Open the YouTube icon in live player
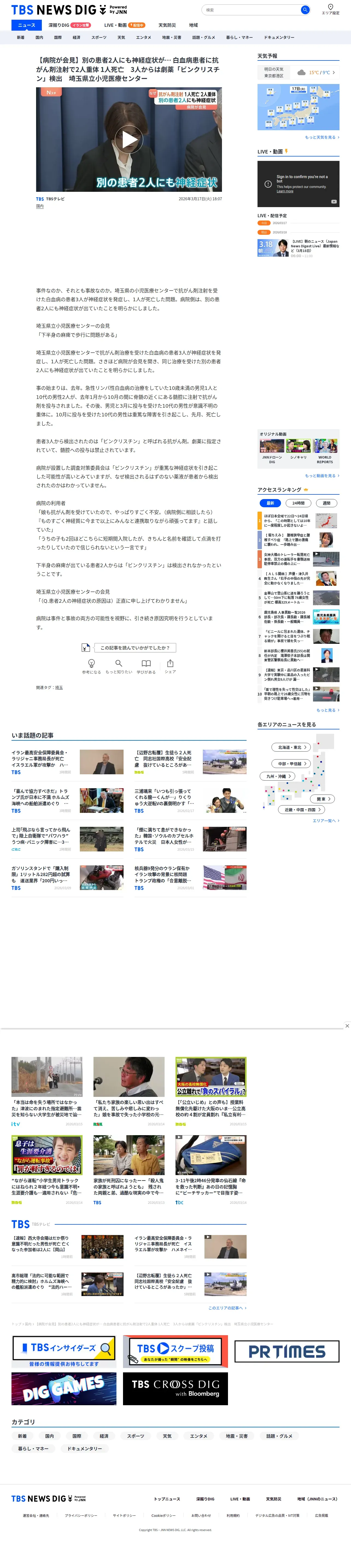Screen dimensions: 351x1568 [334, 201]
